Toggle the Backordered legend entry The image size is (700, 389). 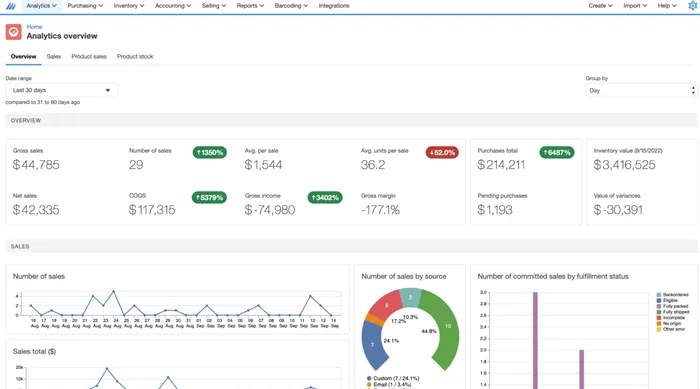(672, 295)
